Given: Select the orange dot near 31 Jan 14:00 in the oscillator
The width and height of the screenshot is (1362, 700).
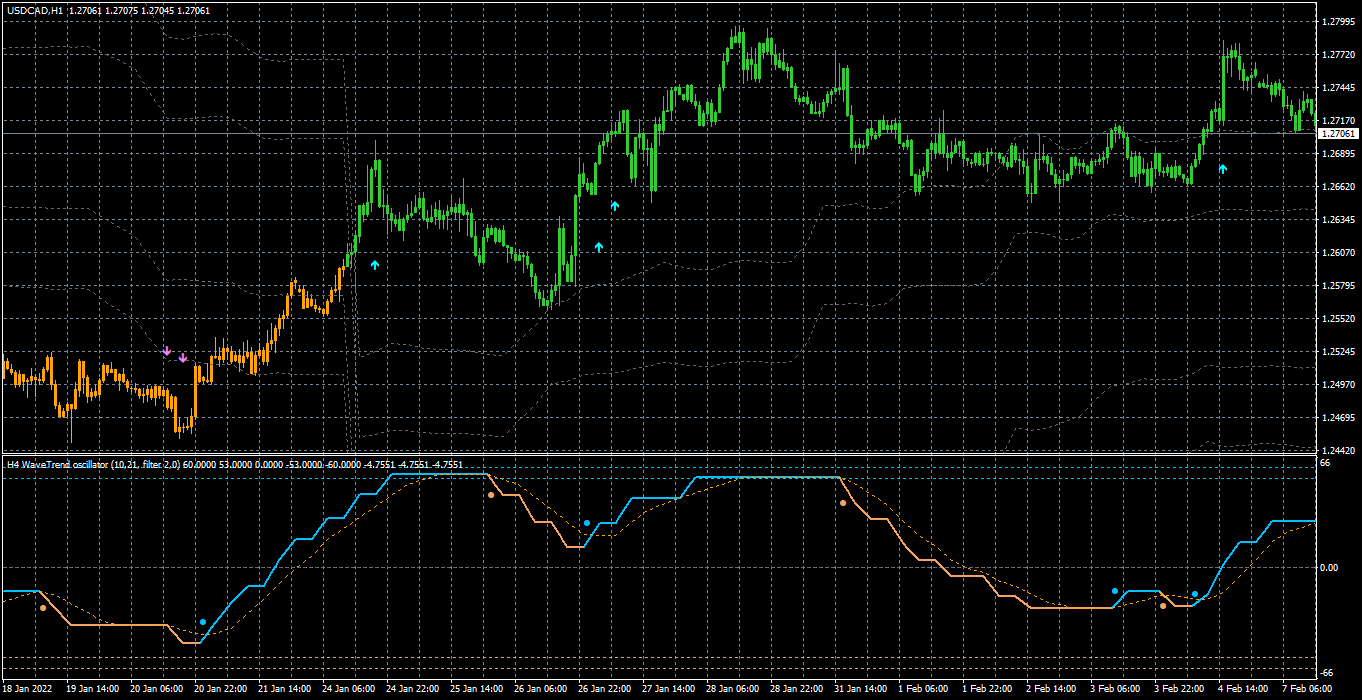Looking at the screenshot, I should click(843, 503).
